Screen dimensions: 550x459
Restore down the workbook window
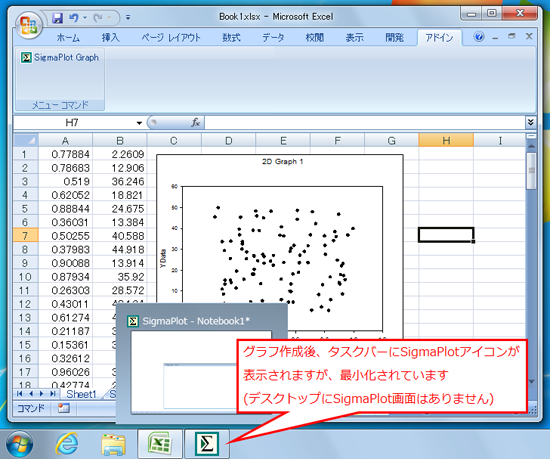coord(512,36)
